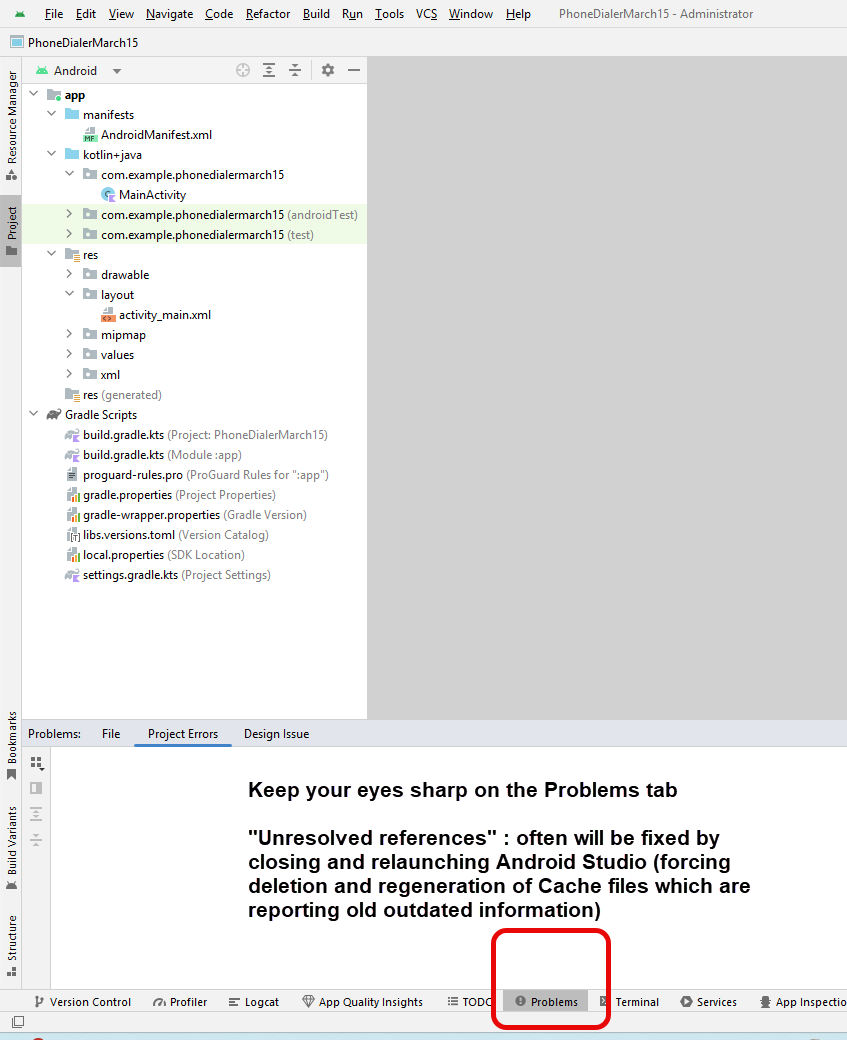This screenshot has height=1040, width=847.
Task: Collapse the layout folder
Action: point(69,294)
